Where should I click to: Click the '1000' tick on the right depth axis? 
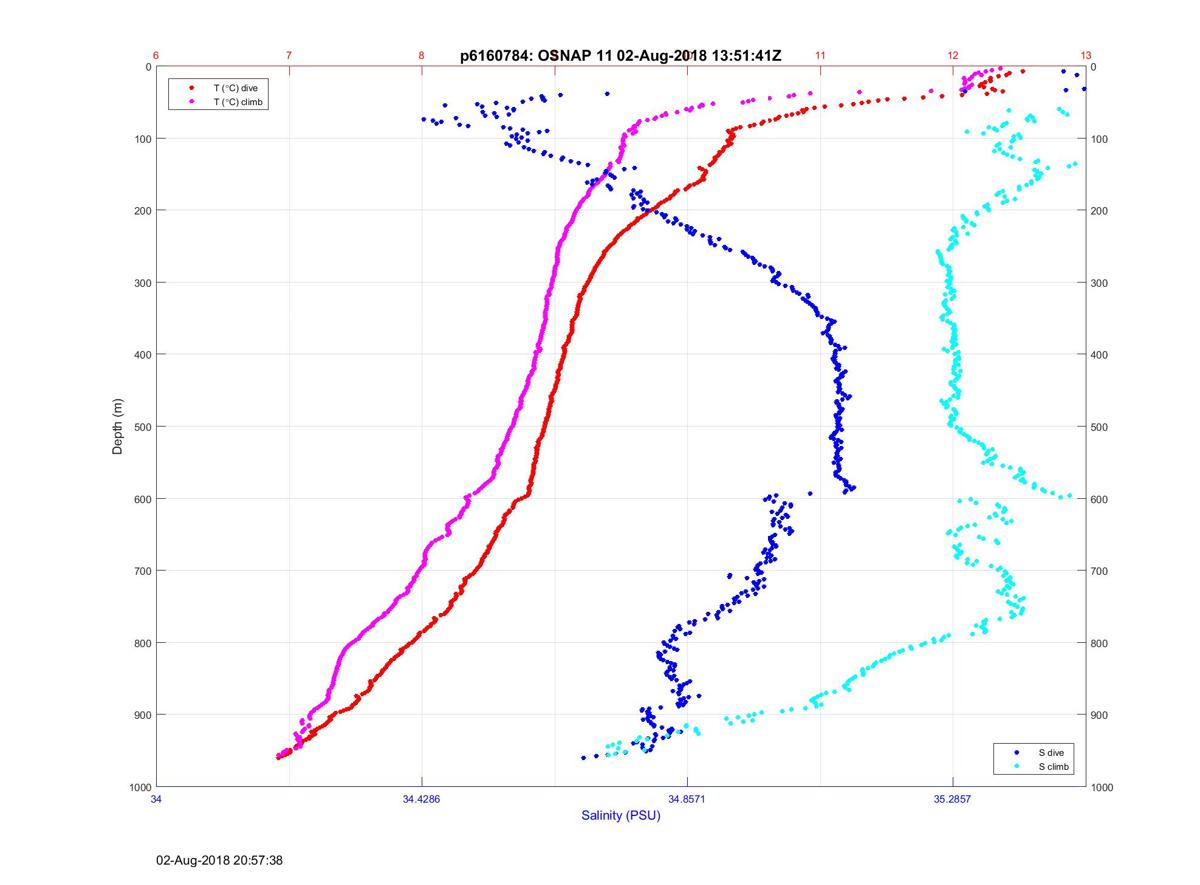coord(1103,787)
